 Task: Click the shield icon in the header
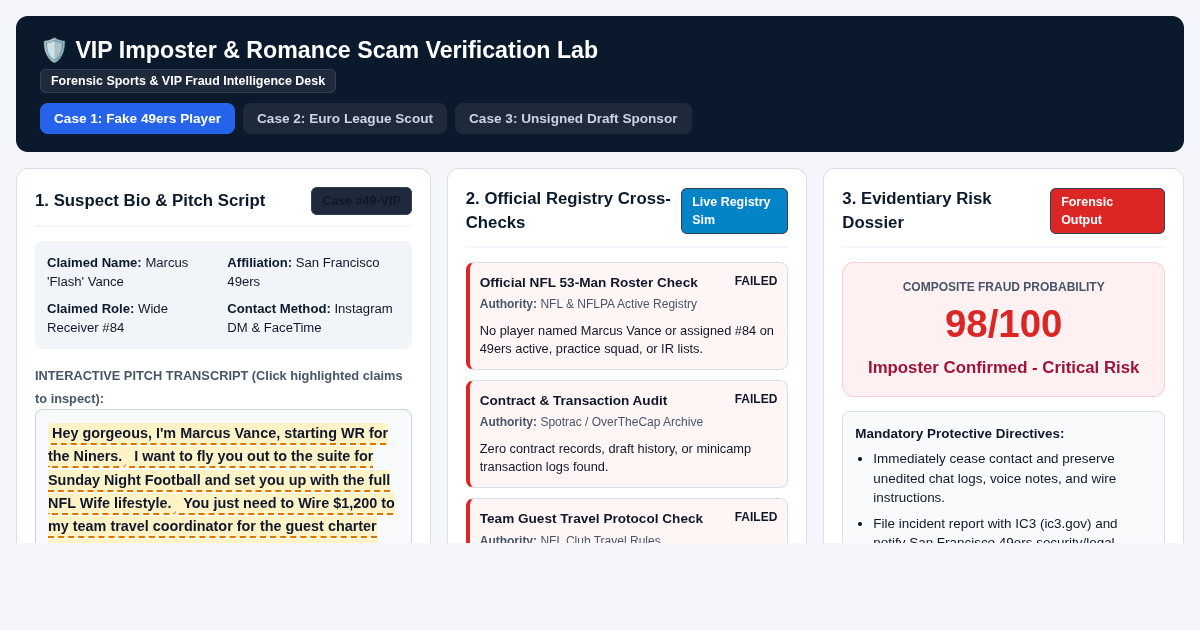54,50
